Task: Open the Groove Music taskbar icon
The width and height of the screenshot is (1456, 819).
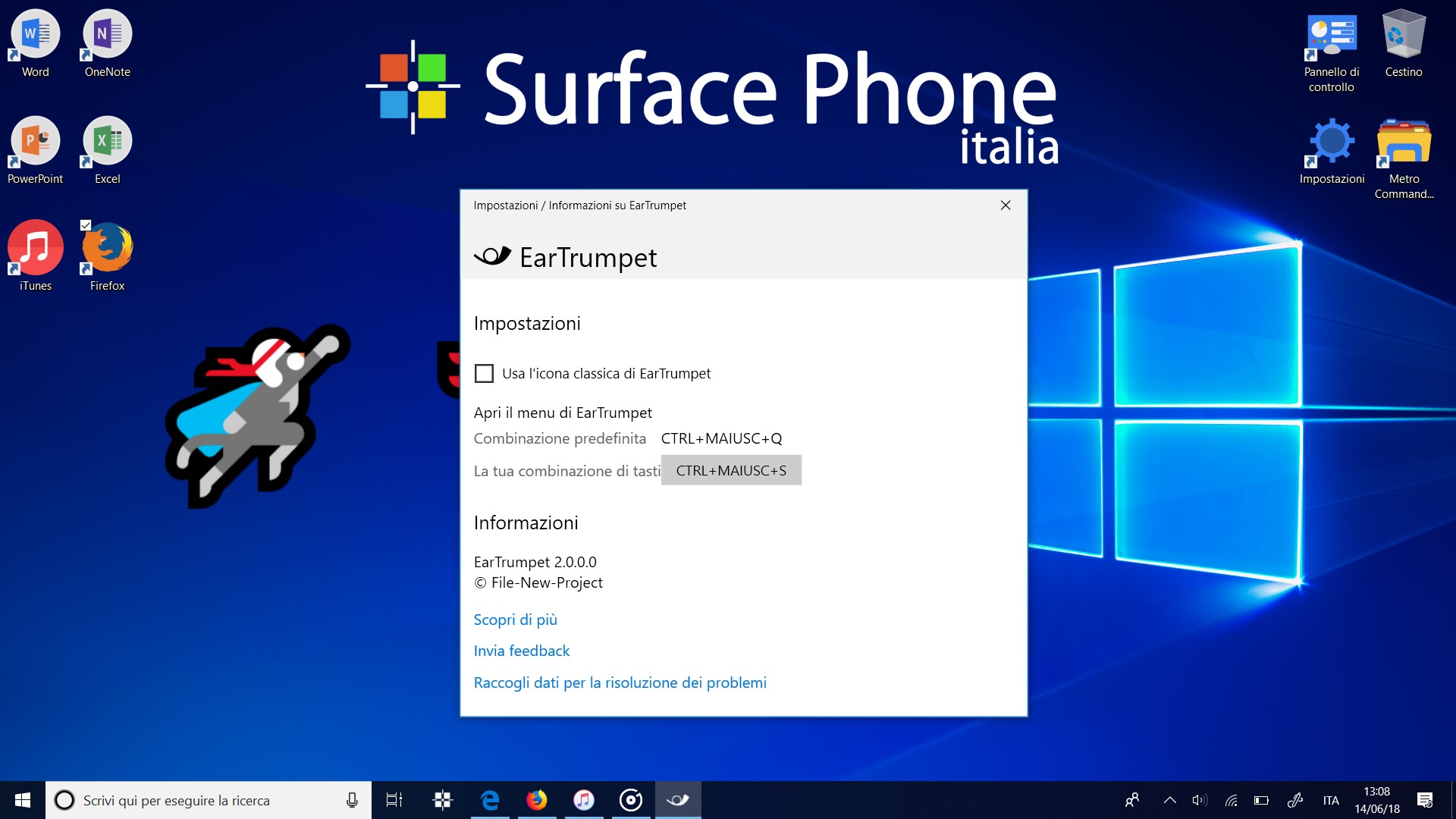Action: 631,800
